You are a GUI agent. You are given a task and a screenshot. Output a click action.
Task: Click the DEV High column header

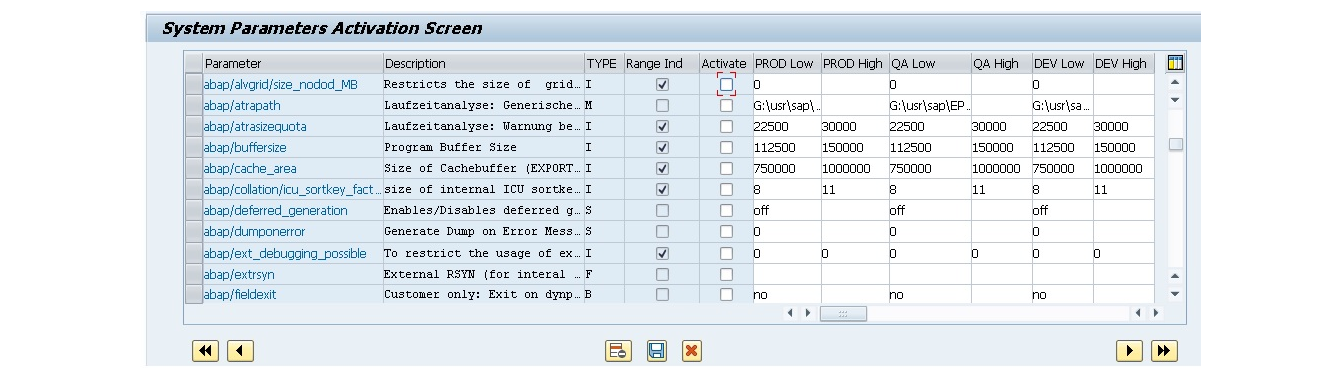point(1123,63)
